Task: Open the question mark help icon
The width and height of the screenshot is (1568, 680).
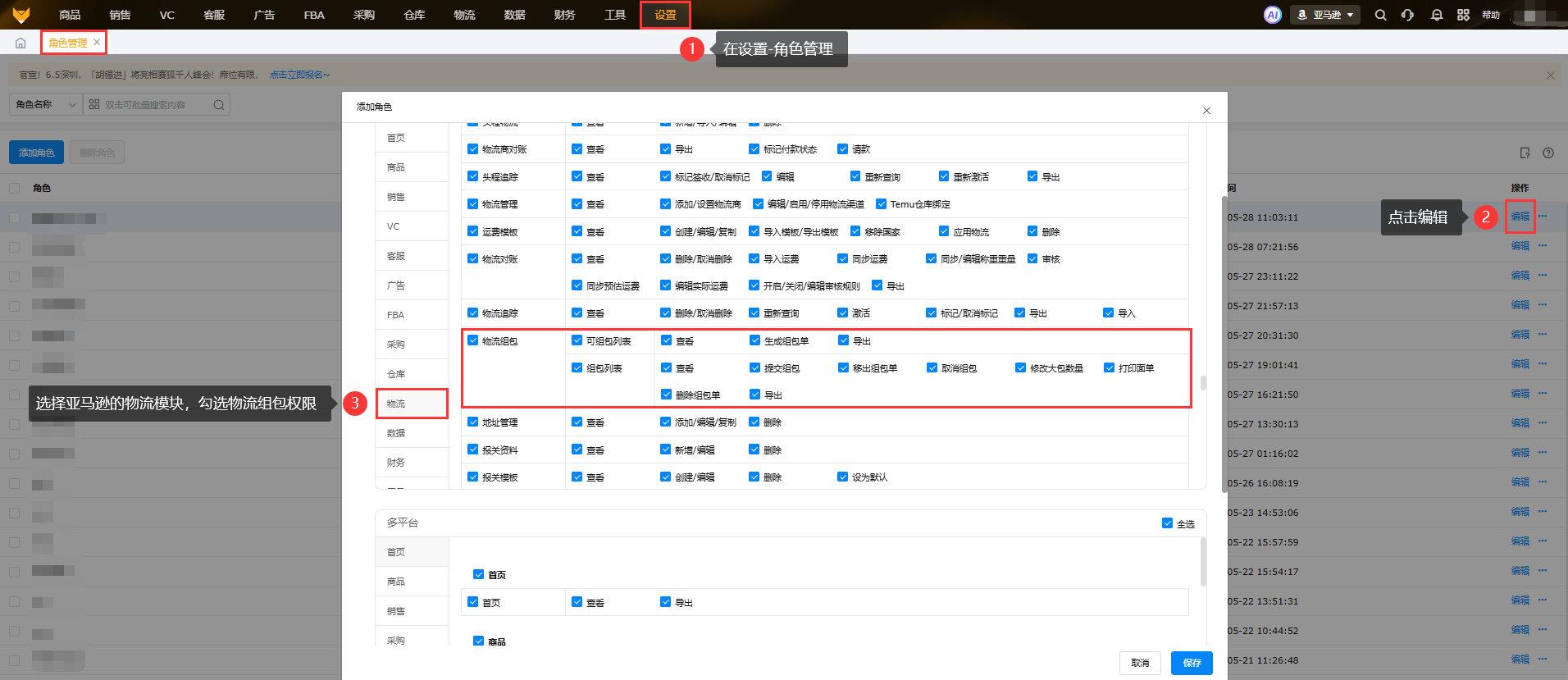Action: tap(1548, 153)
